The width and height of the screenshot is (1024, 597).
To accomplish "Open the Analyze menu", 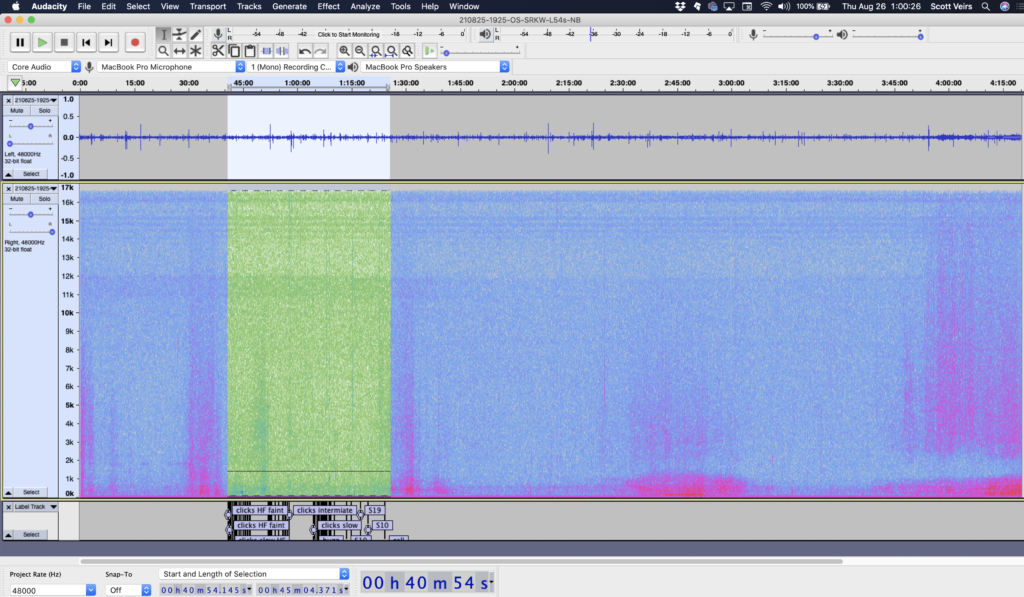I will 365,7.
